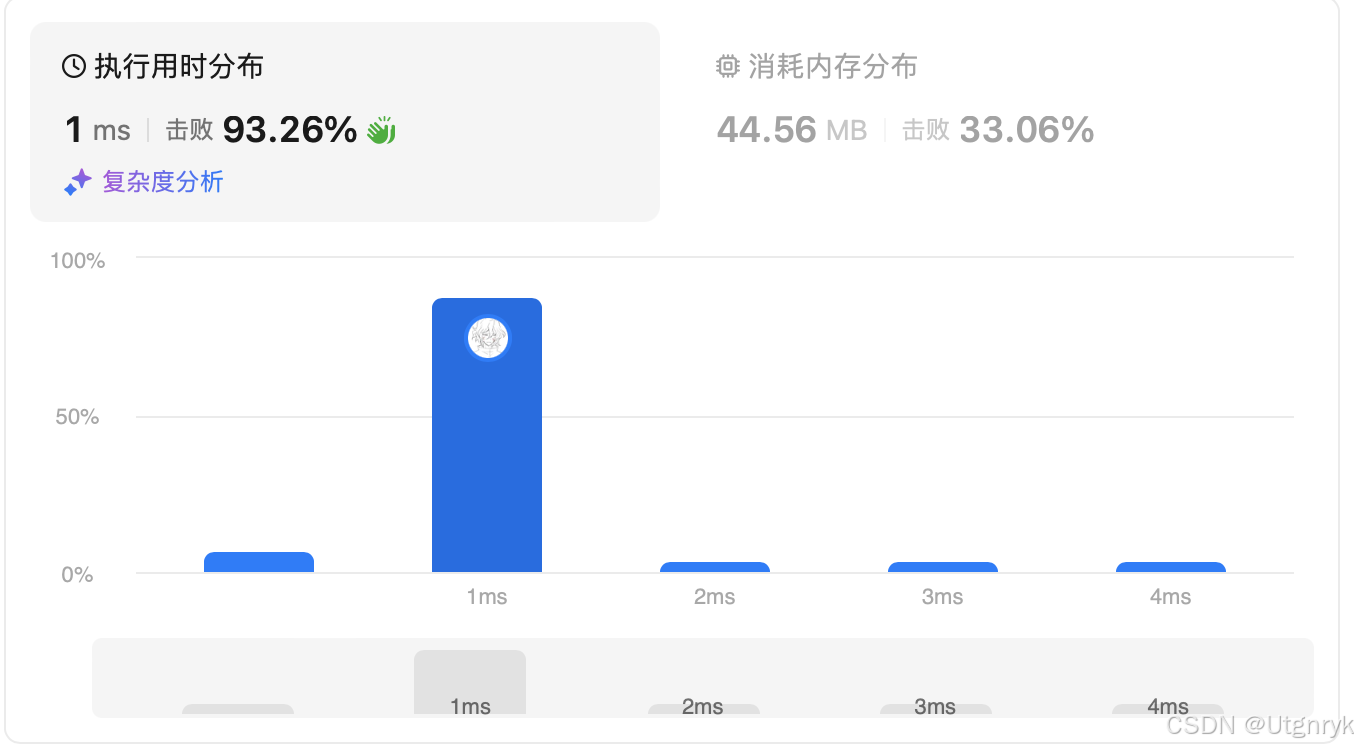Select 4ms segment in the range overview

click(x=1168, y=709)
